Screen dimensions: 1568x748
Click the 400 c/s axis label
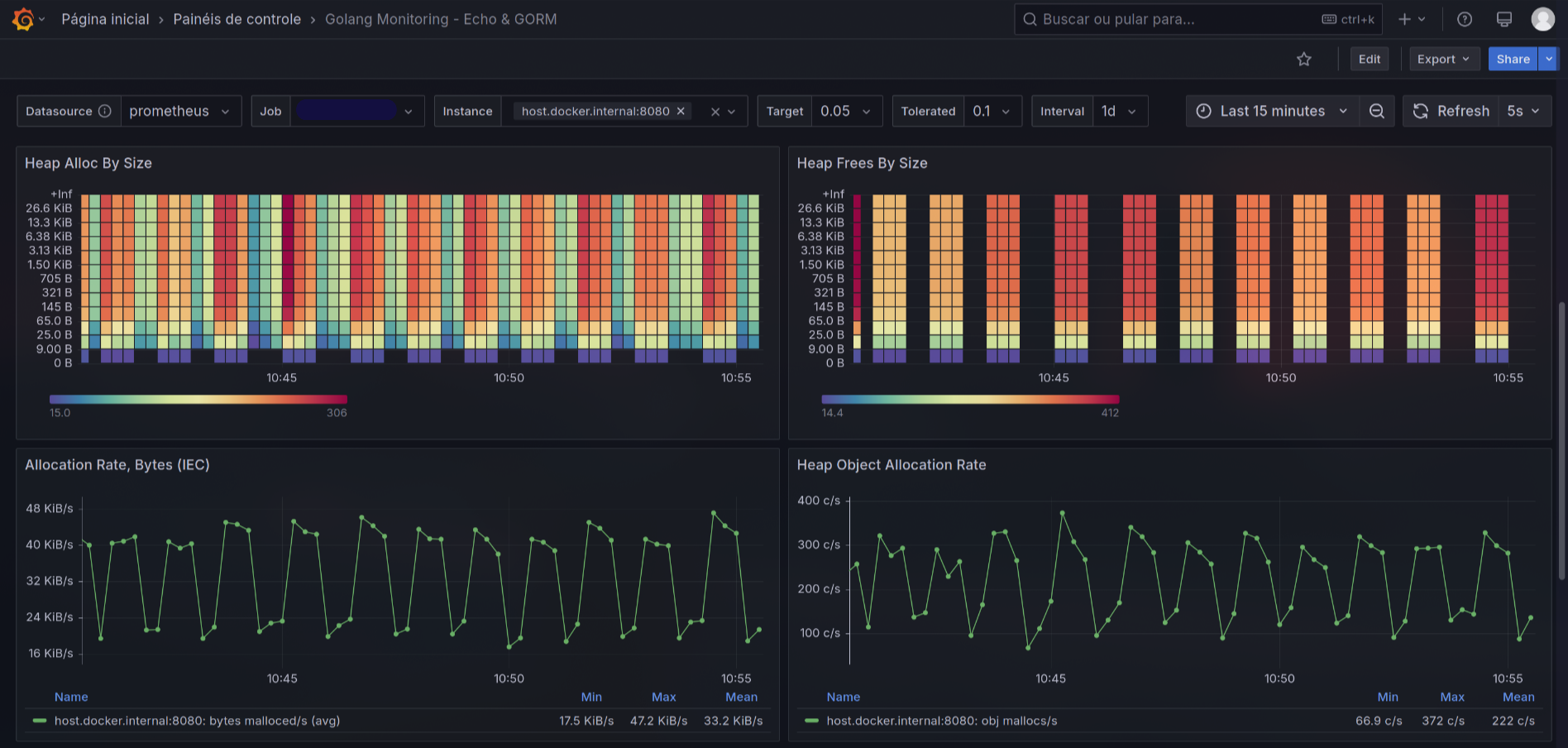tap(819, 501)
